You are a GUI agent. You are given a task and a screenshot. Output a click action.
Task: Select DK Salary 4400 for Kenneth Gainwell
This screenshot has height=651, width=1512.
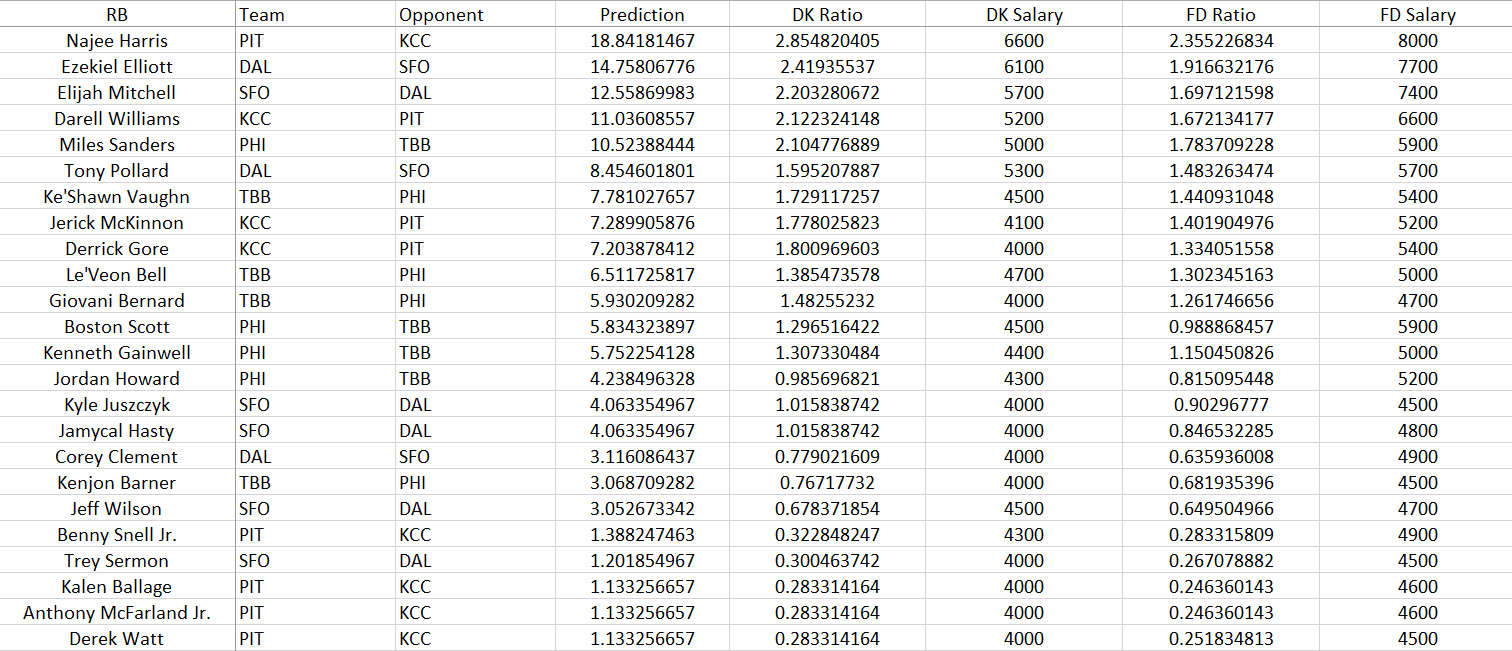coord(1023,353)
